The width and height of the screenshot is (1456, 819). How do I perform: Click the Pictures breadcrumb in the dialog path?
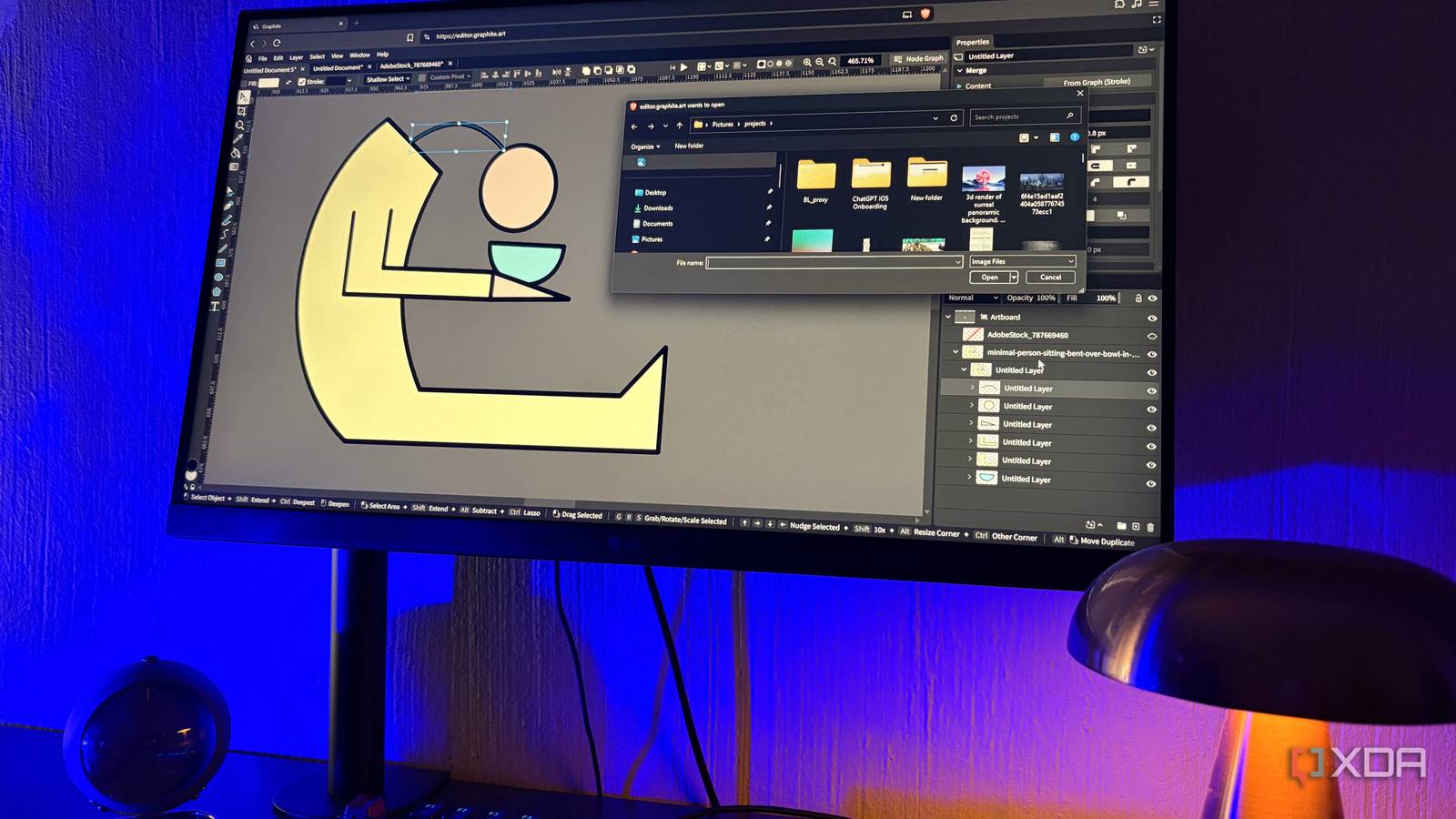[723, 124]
